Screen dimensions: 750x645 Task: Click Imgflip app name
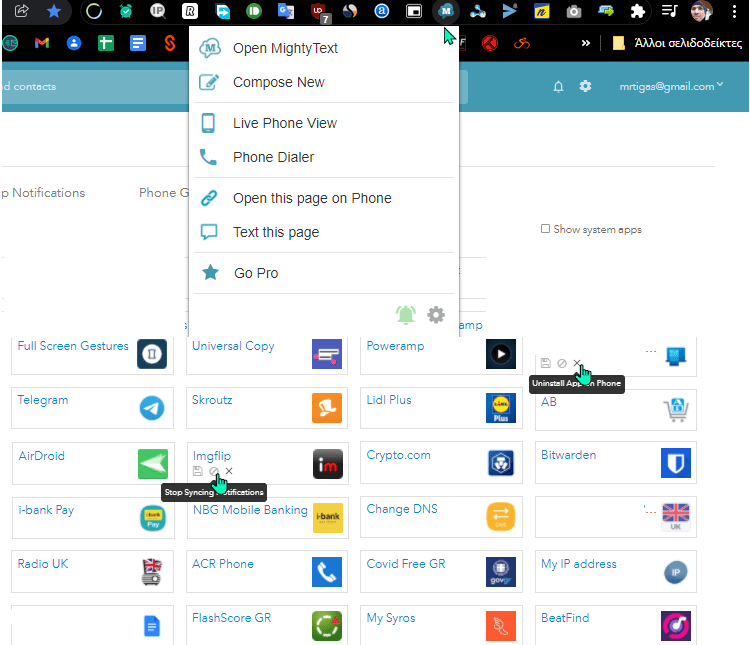[212, 456]
